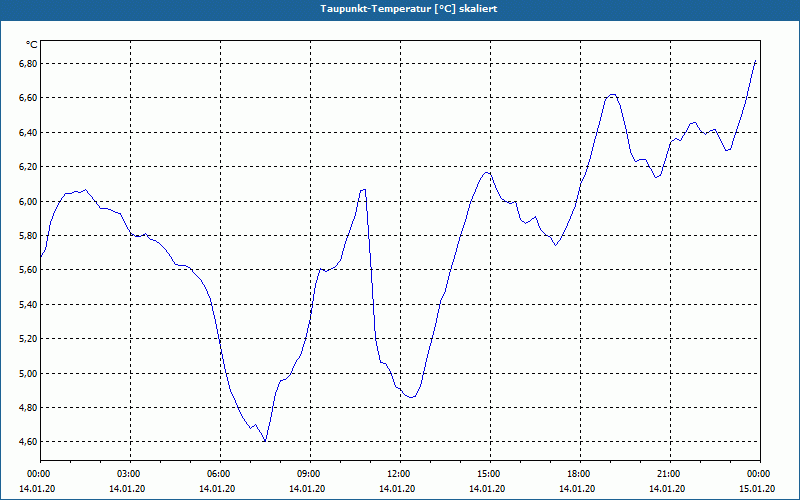The height and width of the screenshot is (500, 800).
Task: Select the 5,00 y-axis value
Action: [27, 373]
